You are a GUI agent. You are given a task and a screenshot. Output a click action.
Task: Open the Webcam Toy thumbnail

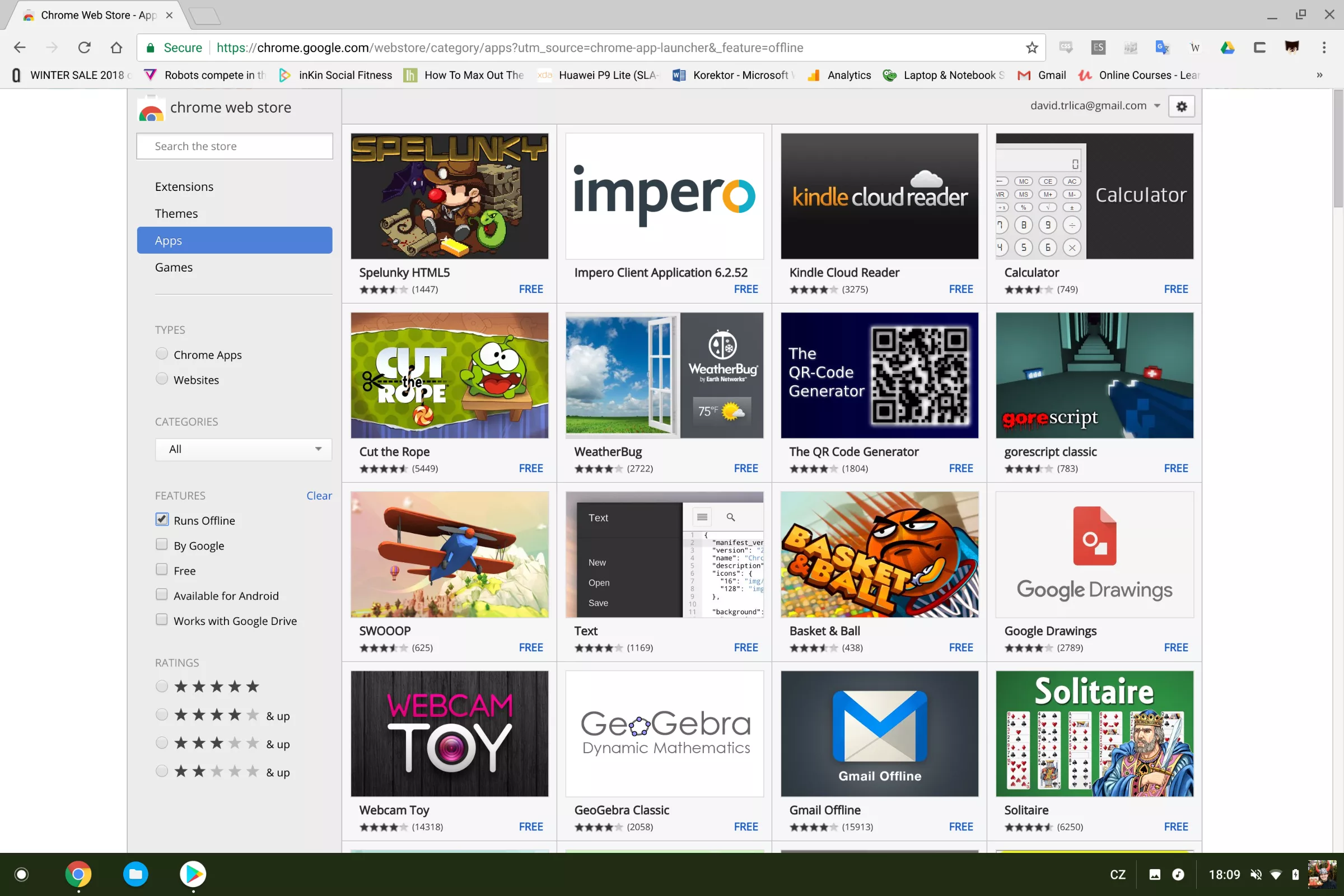coord(450,734)
